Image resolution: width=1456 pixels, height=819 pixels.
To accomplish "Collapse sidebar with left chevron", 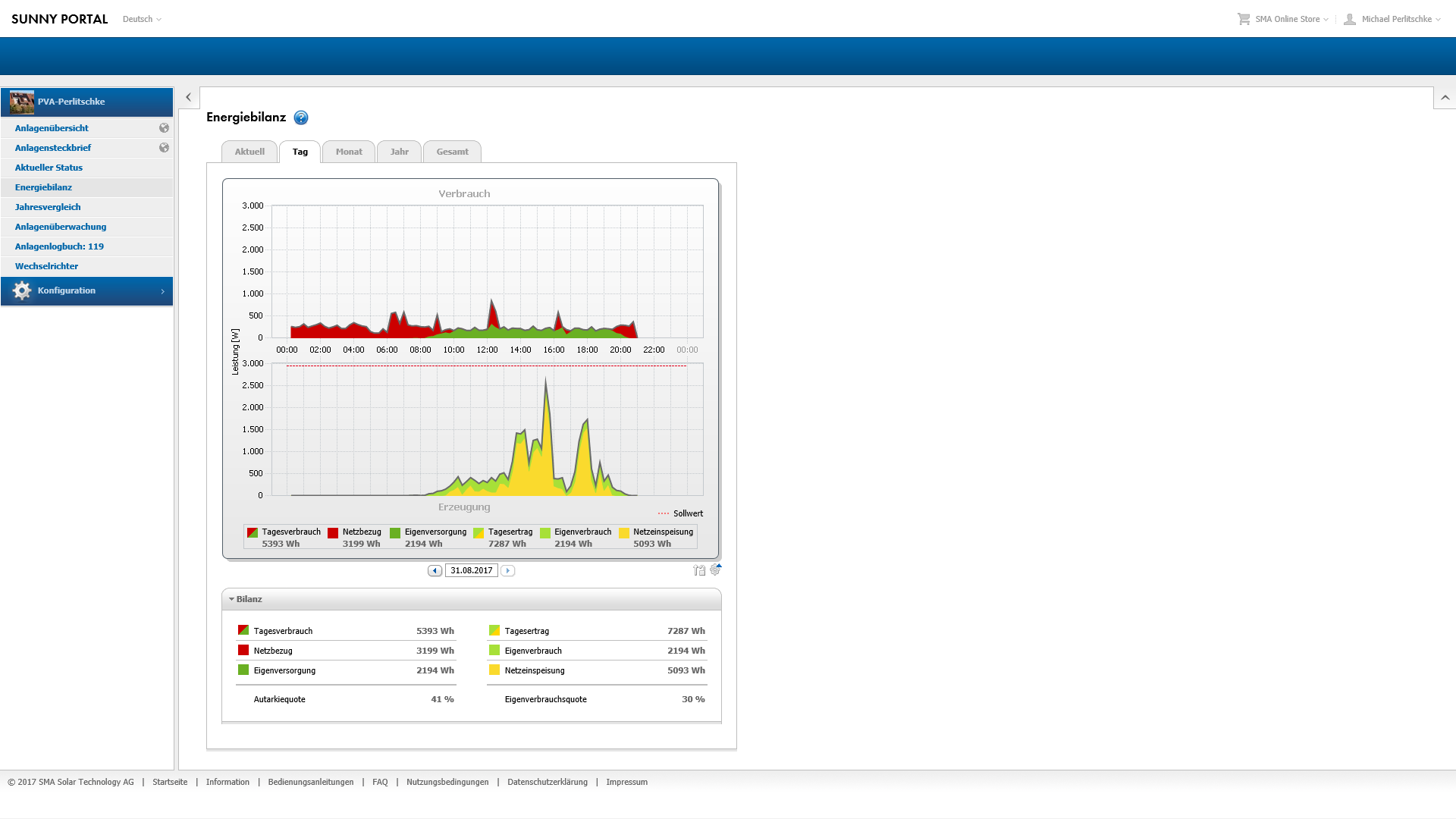I will [189, 97].
